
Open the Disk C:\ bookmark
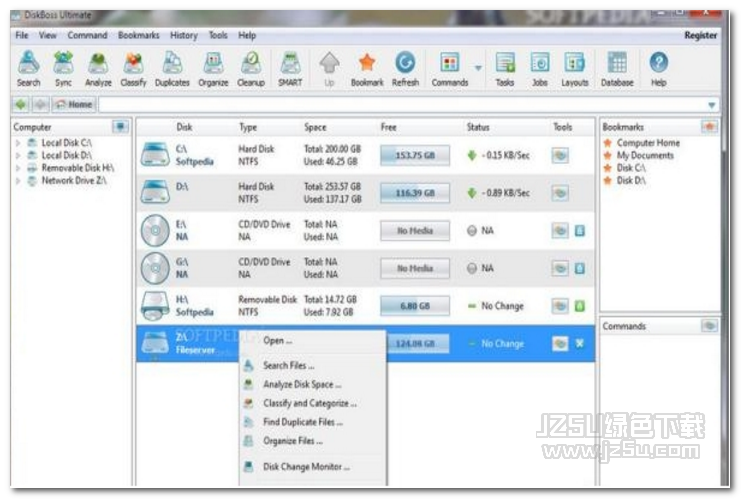pos(631,168)
